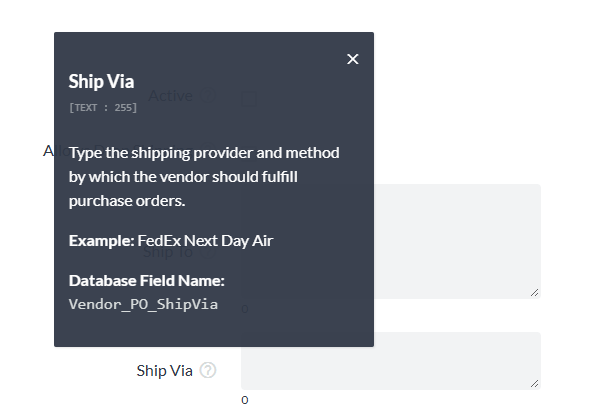
Task: Click the Ship Via help question-mark icon
Action: [208, 370]
